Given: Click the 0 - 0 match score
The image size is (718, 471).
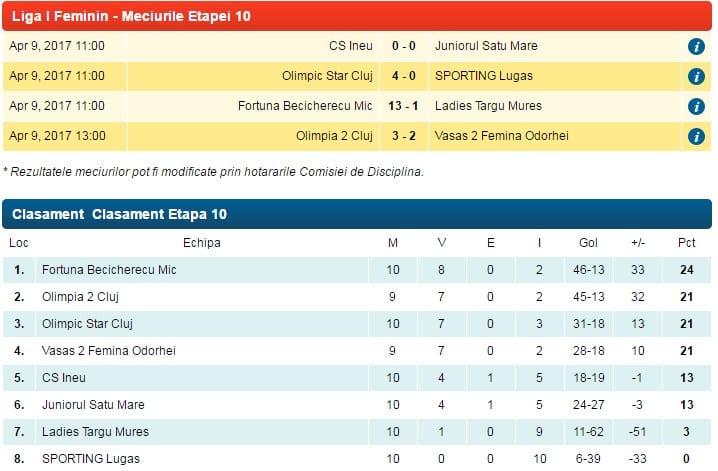Looking at the screenshot, I should click(x=403, y=46).
